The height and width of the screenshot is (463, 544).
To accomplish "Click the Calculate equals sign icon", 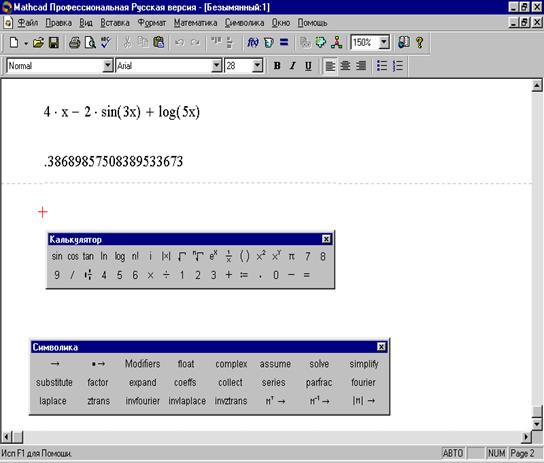I will (284, 43).
